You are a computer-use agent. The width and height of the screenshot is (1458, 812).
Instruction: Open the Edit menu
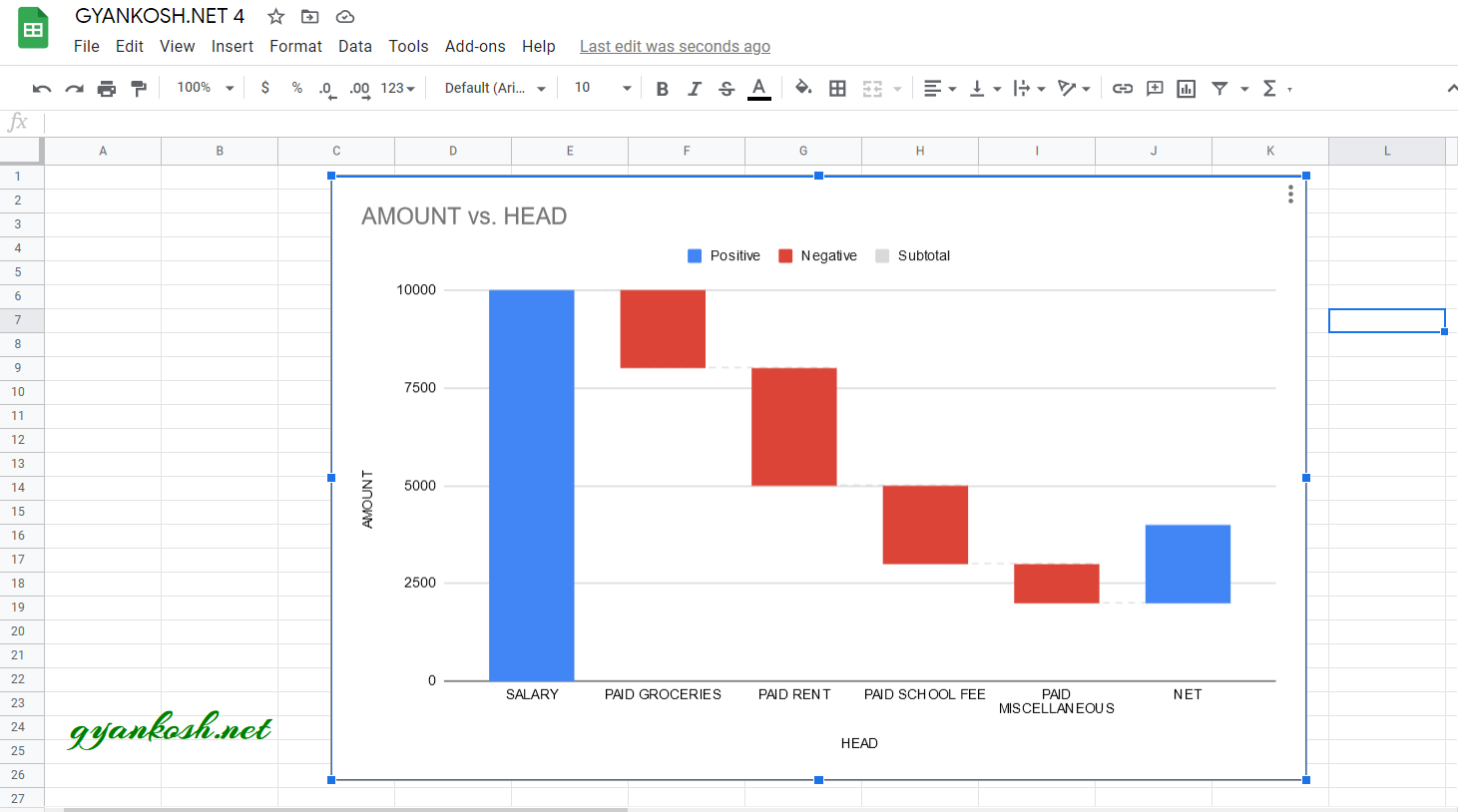click(x=130, y=46)
